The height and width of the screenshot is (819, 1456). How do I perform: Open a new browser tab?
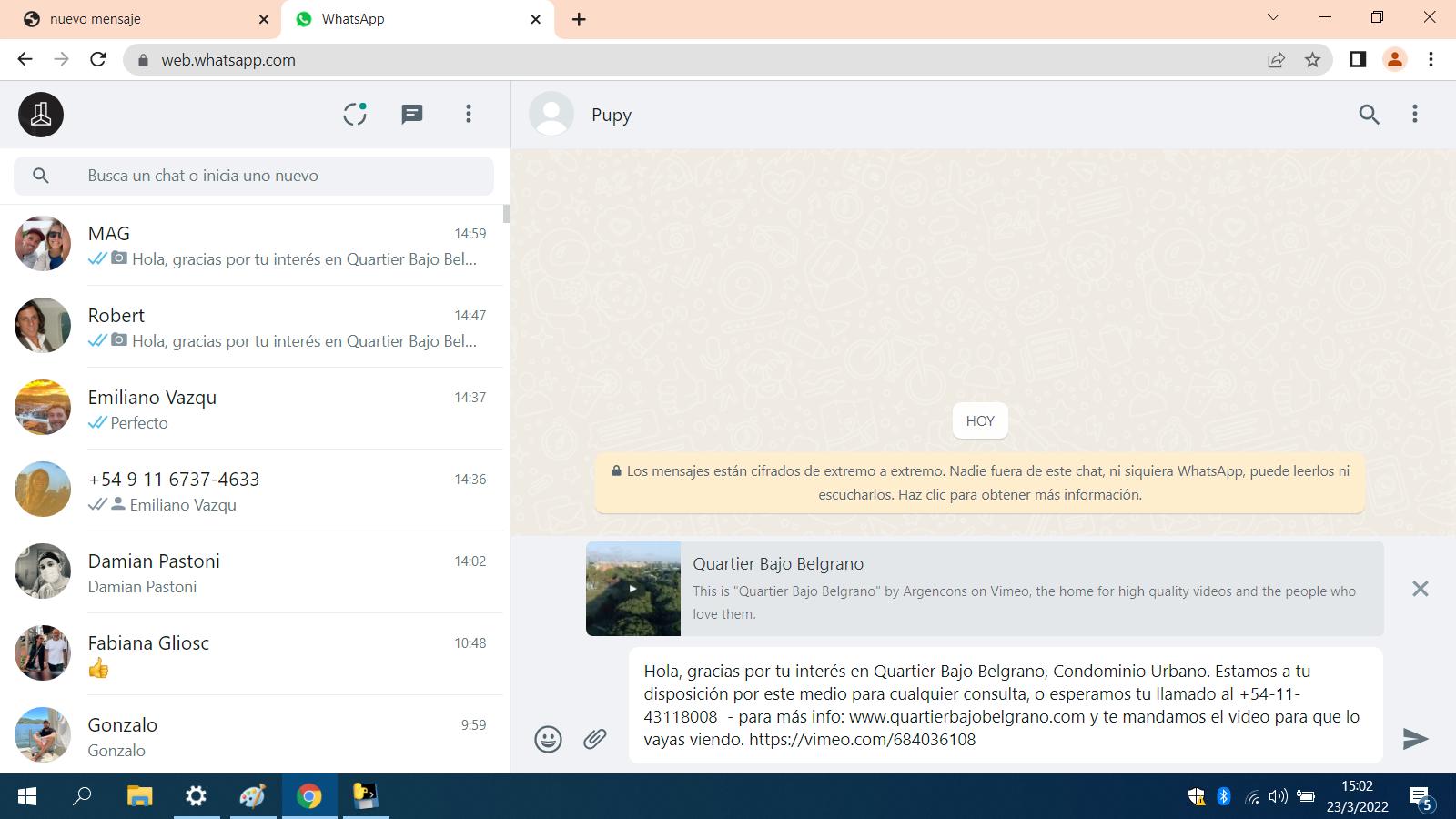coord(579,19)
